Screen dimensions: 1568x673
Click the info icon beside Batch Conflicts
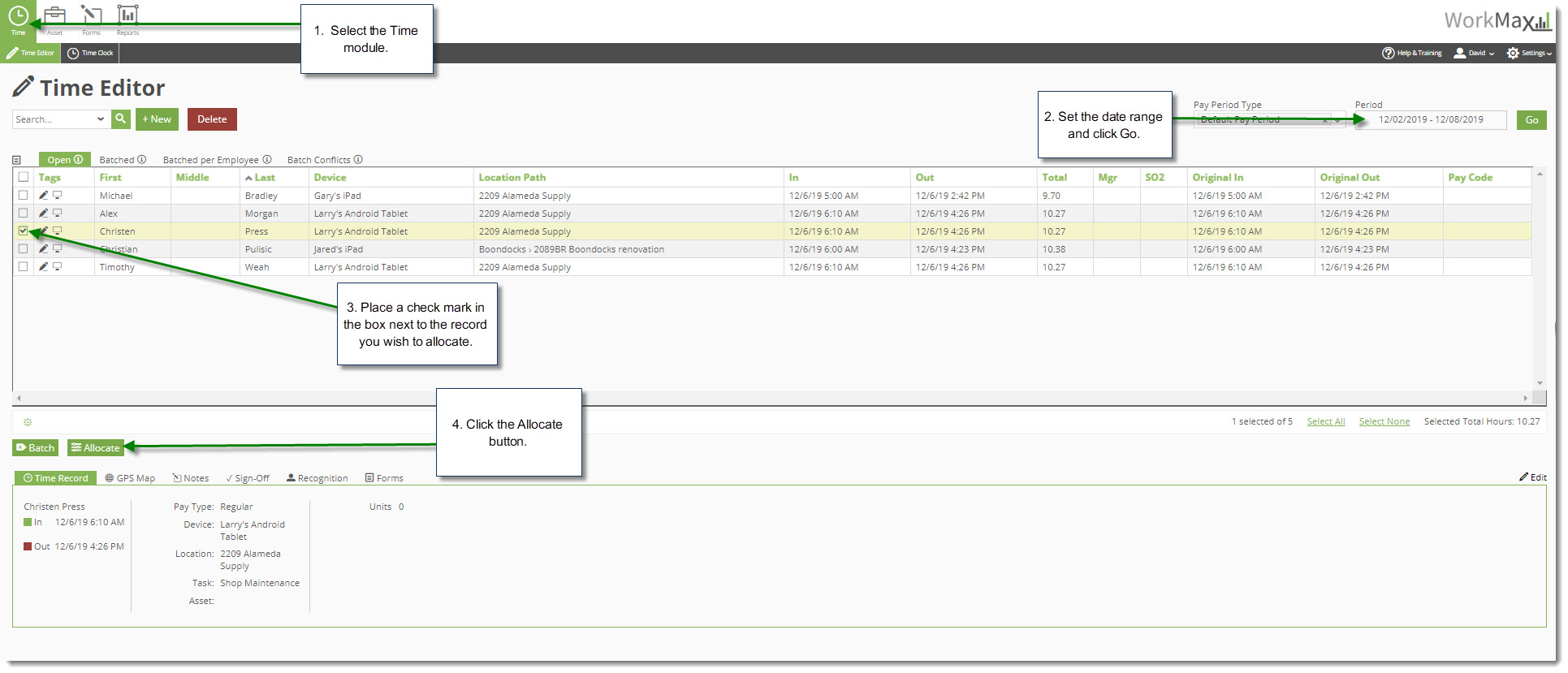click(358, 160)
